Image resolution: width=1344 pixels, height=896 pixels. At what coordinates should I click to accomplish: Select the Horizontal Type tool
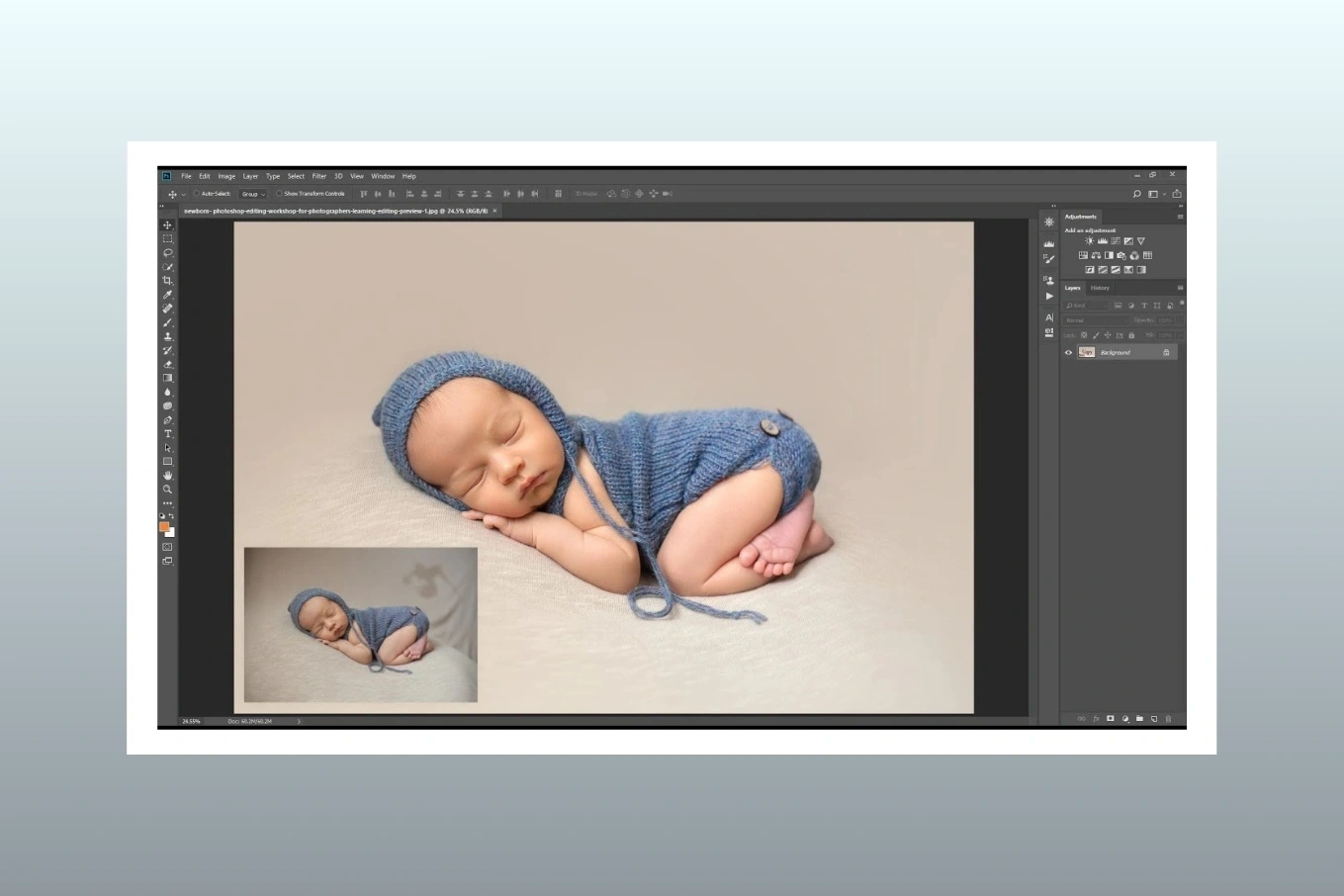pos(167,433)
